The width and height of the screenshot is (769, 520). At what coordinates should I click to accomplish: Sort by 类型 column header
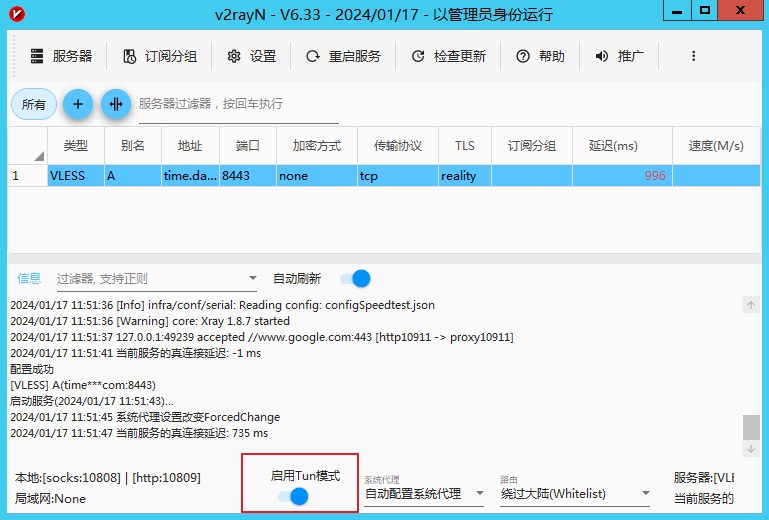76,146
